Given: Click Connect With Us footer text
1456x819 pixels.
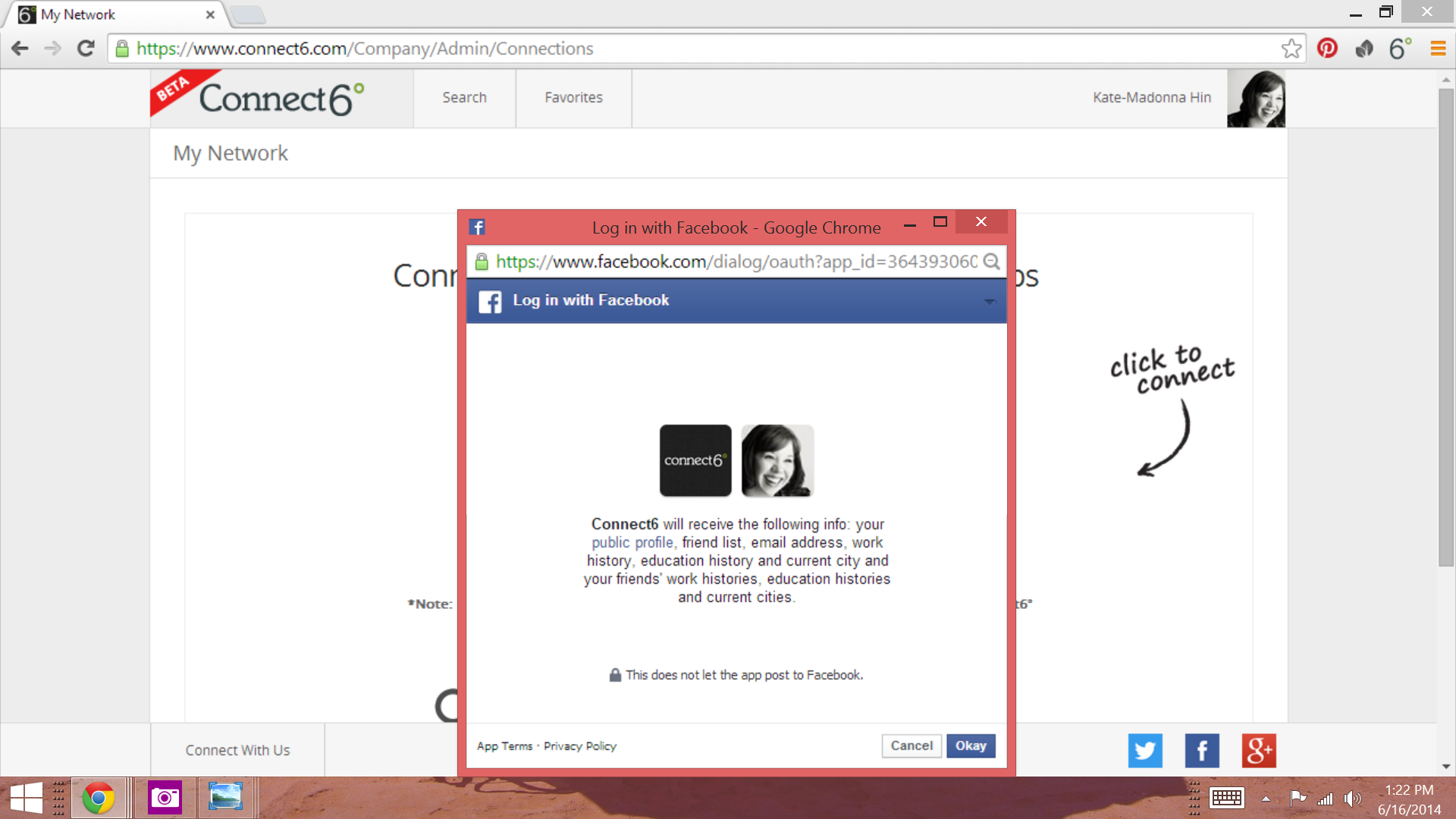Looking at the screenshot, I should (237, 750).
